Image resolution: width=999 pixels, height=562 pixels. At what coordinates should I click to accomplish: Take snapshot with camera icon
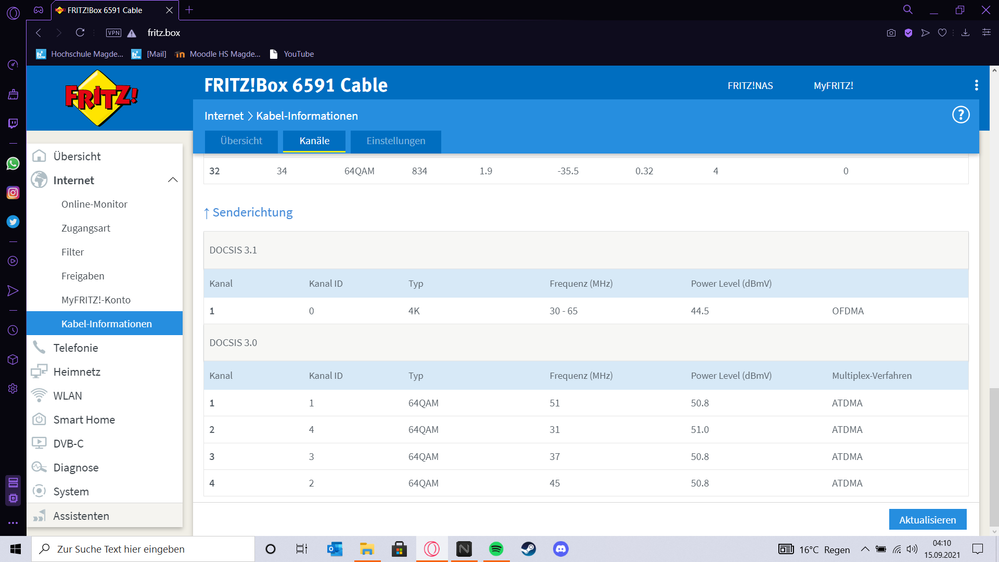tap(891, 32)
